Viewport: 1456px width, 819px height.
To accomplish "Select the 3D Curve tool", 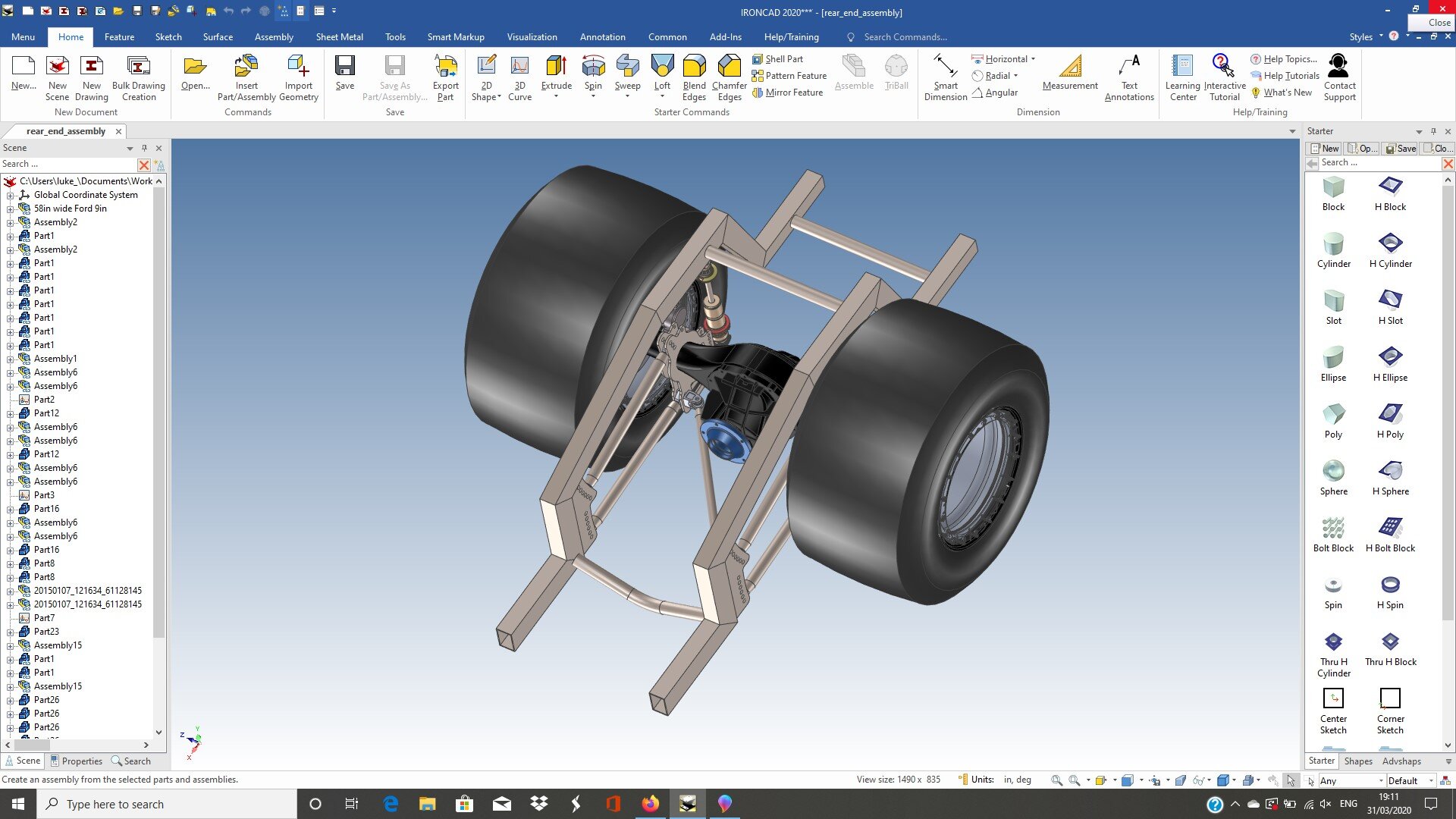I will [x=519, y=77].
